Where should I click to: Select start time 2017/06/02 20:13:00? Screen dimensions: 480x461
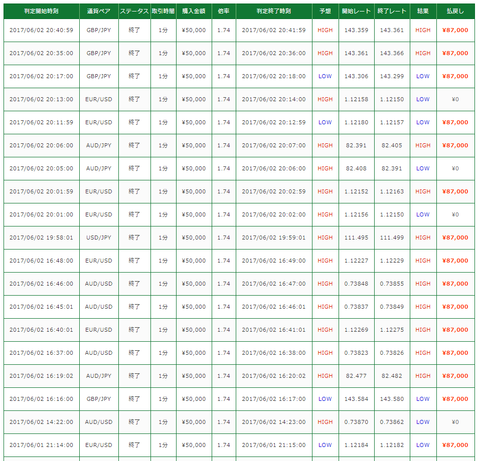click(41, 99)
